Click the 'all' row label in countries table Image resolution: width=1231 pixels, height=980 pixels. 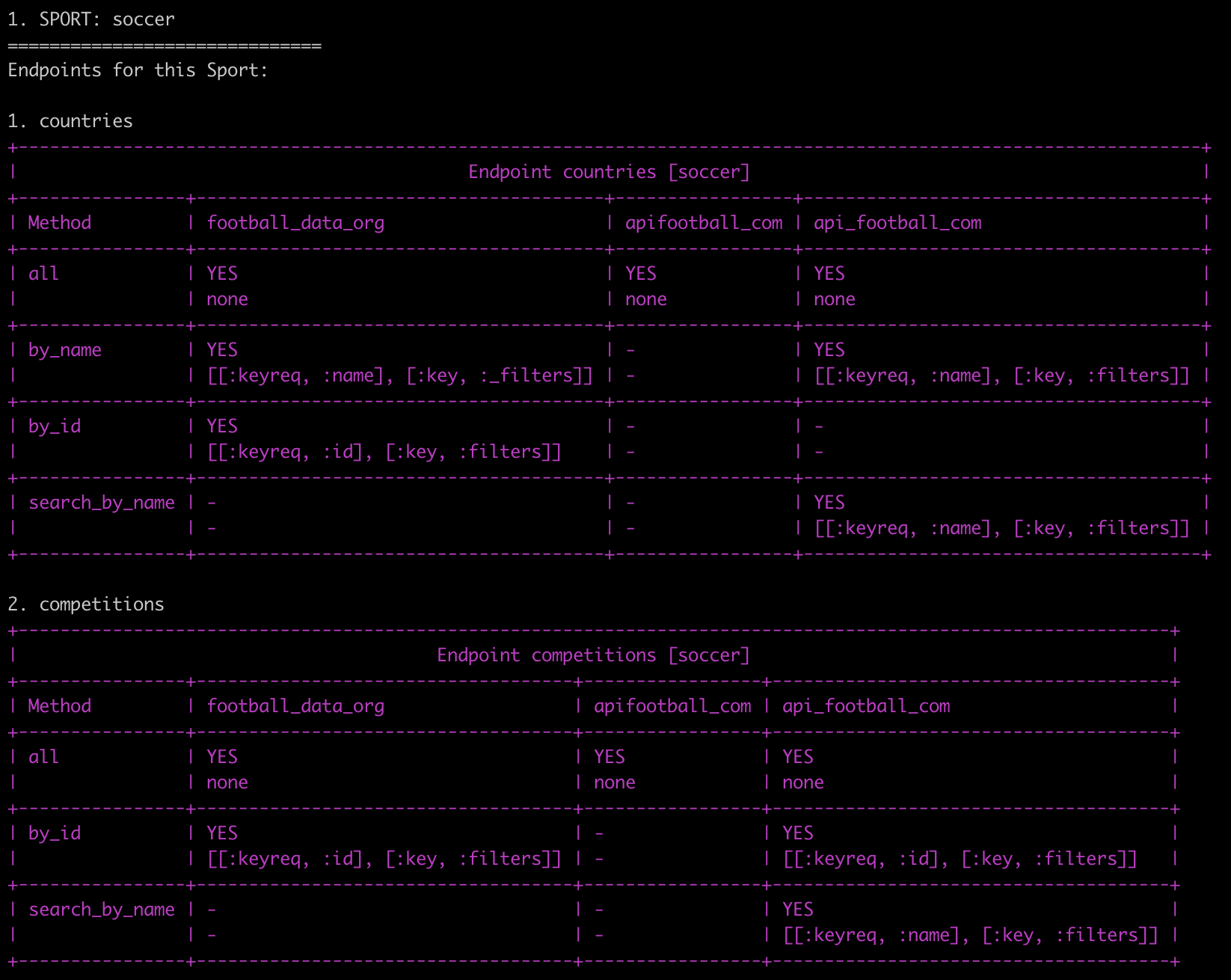pyautogui.click(x=43, y=274)
